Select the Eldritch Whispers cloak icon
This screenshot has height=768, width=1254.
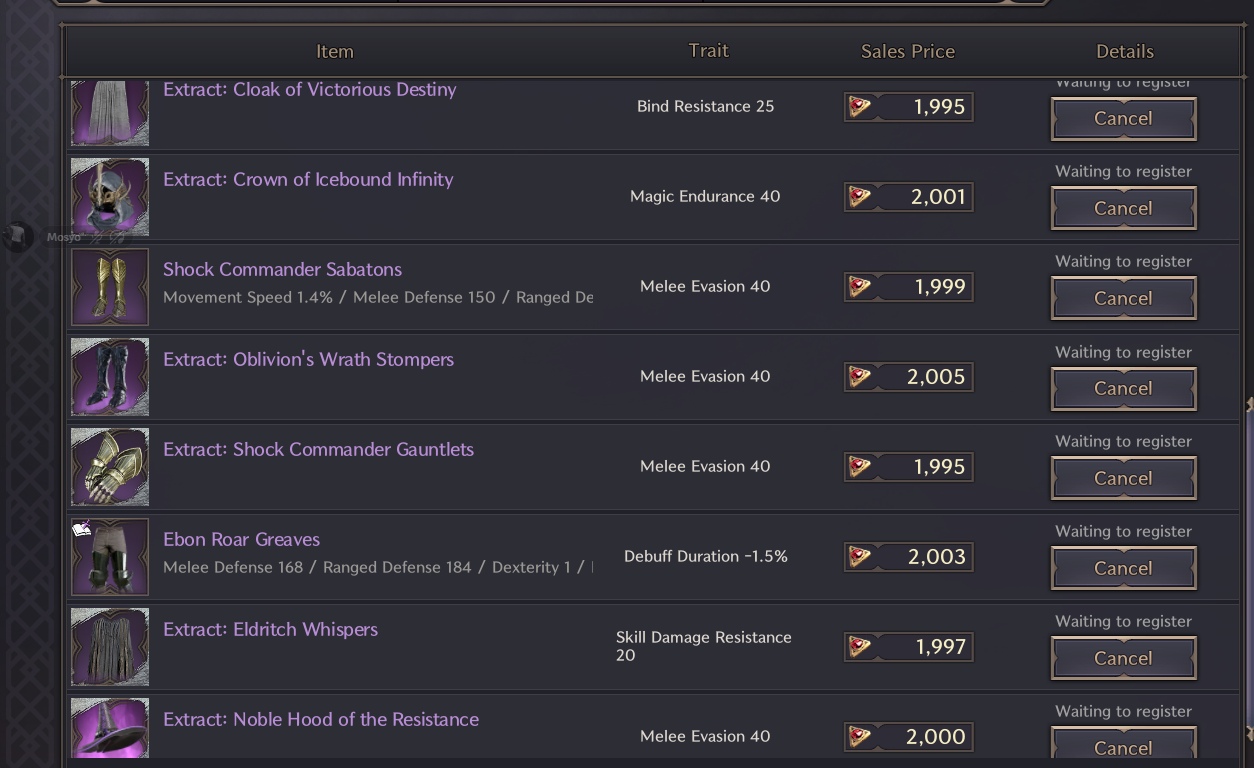click(x=110, y=647)
